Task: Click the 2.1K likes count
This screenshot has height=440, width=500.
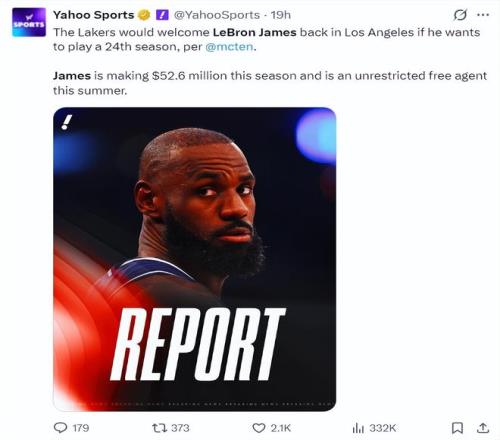Action: pos(281,428)
